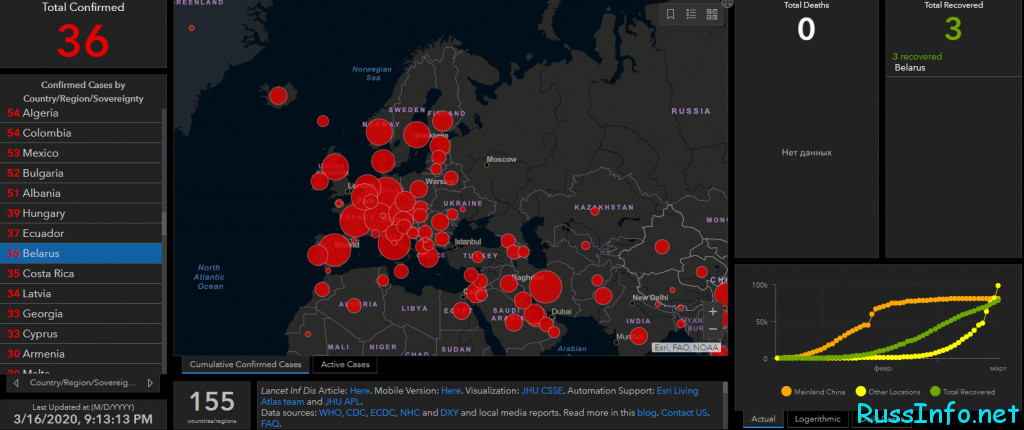Open the WHO data source link
The width and height of the screenshot is (1024, 430).
328,413
